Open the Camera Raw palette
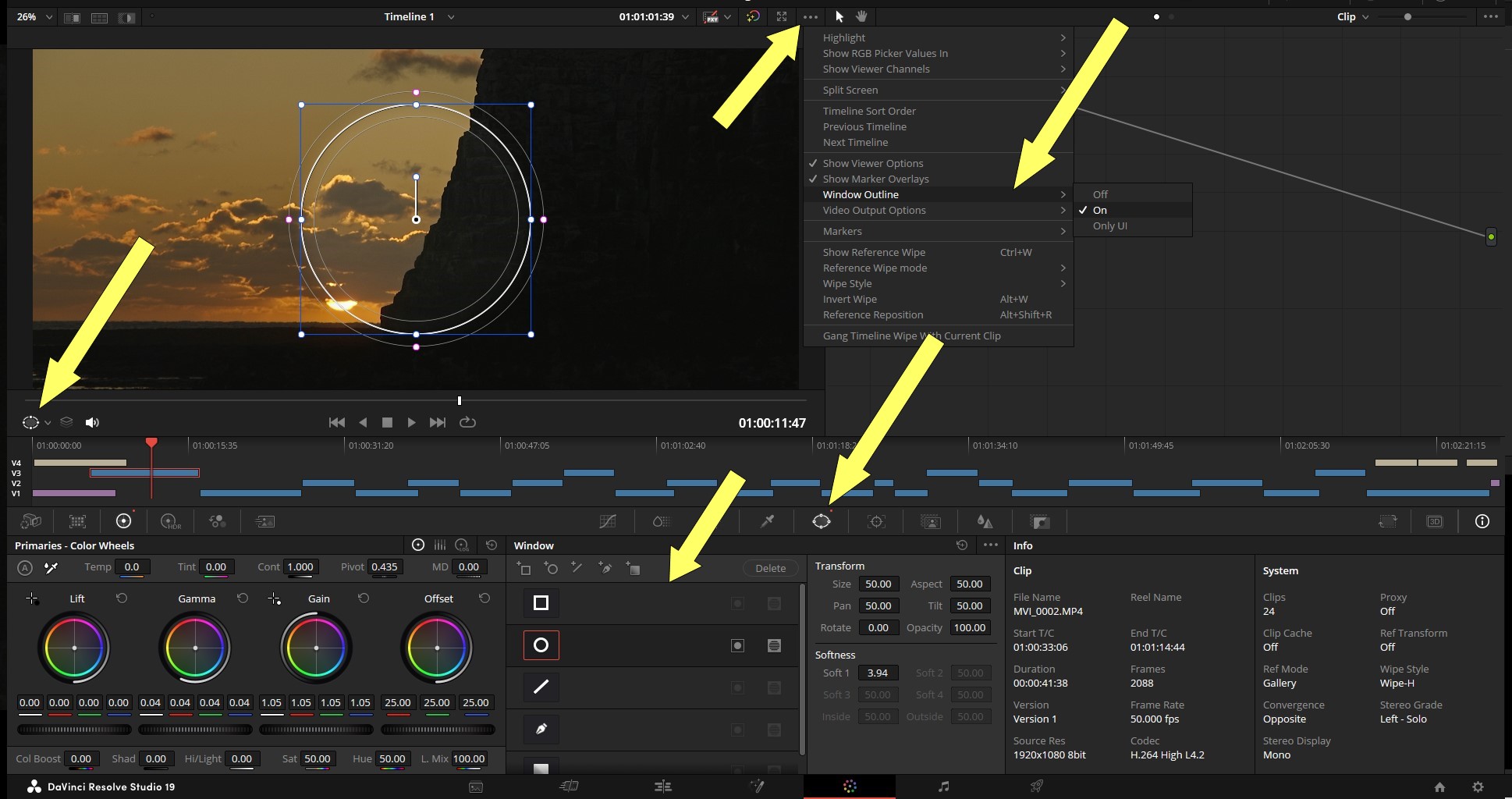The width and height of the screenshot is (1512, 799). (x=30, y=521)
